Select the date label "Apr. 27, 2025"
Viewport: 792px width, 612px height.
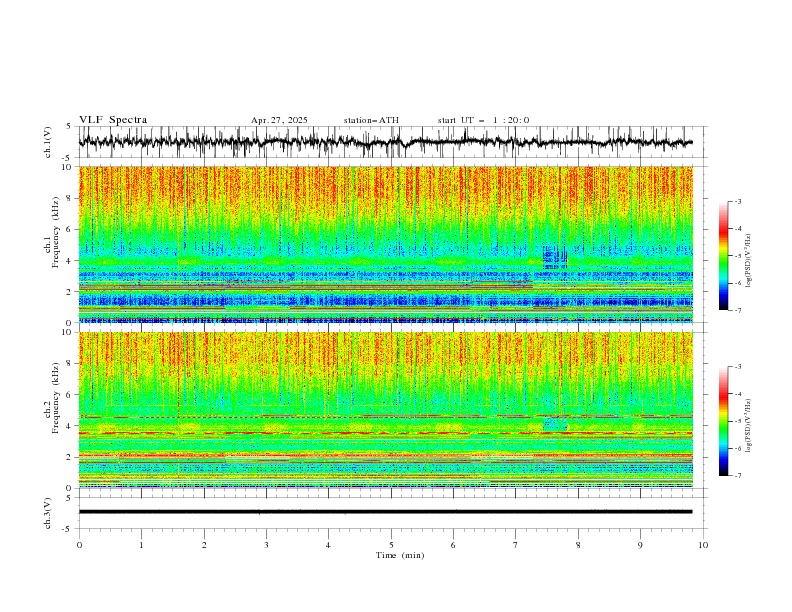pyautogui.click(x=279, y=120)
